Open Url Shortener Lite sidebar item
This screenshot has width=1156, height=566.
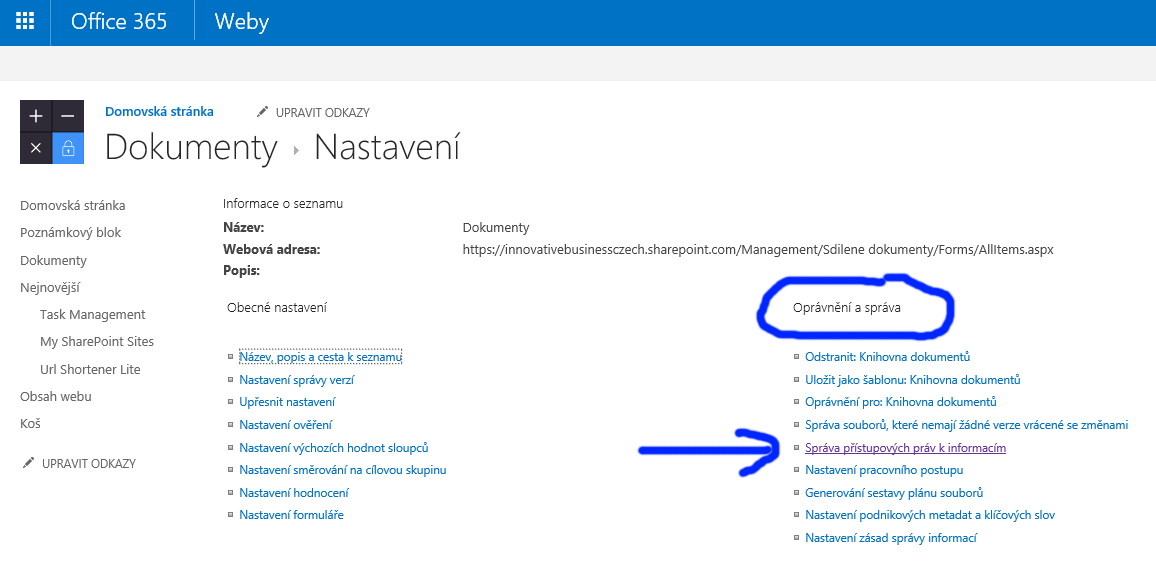pos(90,369)
